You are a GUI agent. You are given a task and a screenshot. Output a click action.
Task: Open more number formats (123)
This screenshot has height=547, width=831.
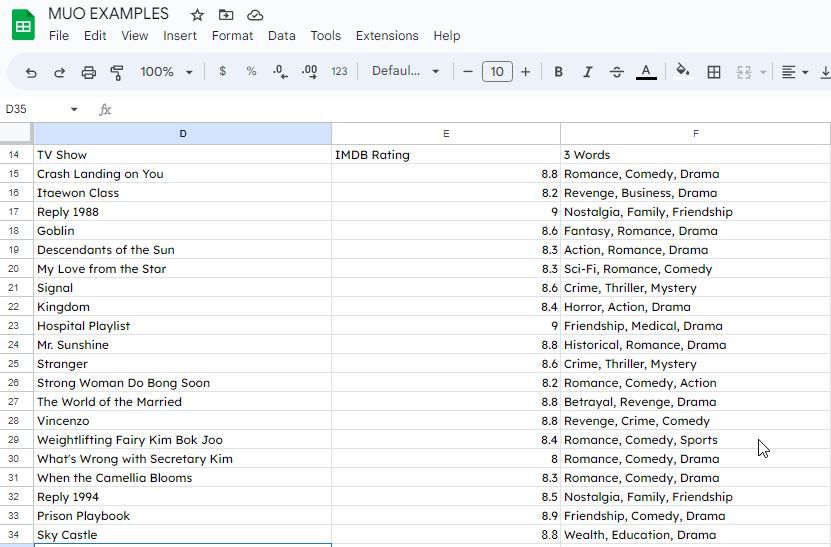coord(339,71)
